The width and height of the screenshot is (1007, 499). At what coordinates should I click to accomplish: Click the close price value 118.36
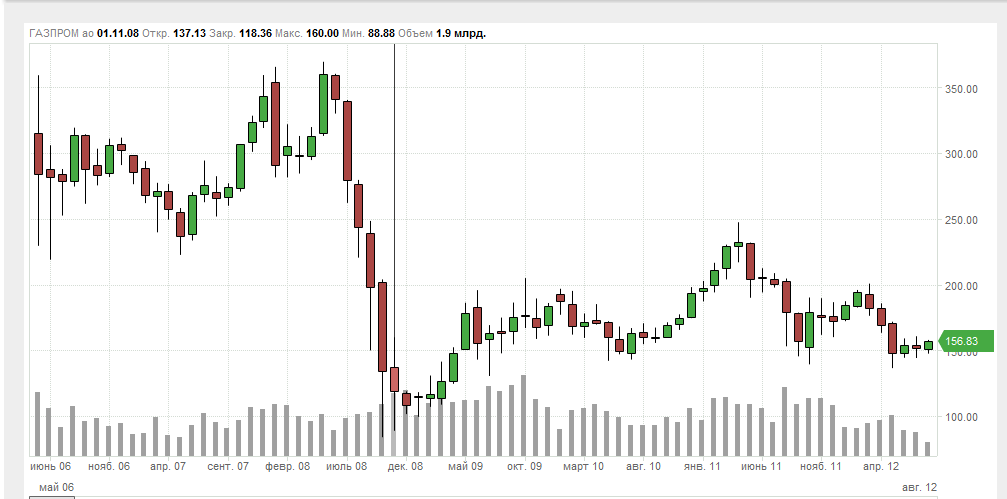(x=256, y=33)
